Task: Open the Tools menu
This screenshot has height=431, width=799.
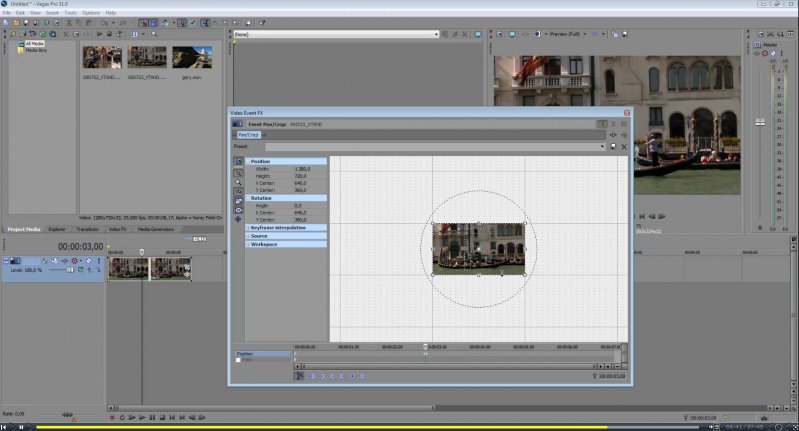Action: point(70,12)
